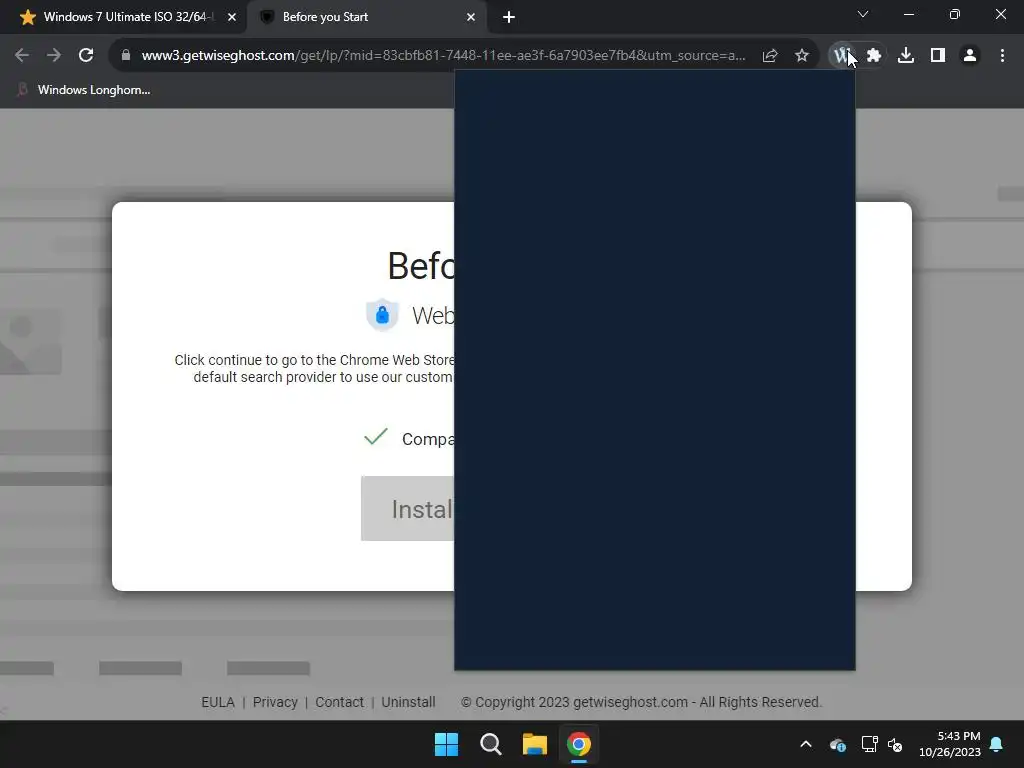Open Chrome three-dot menu

tap(1002, 56)
